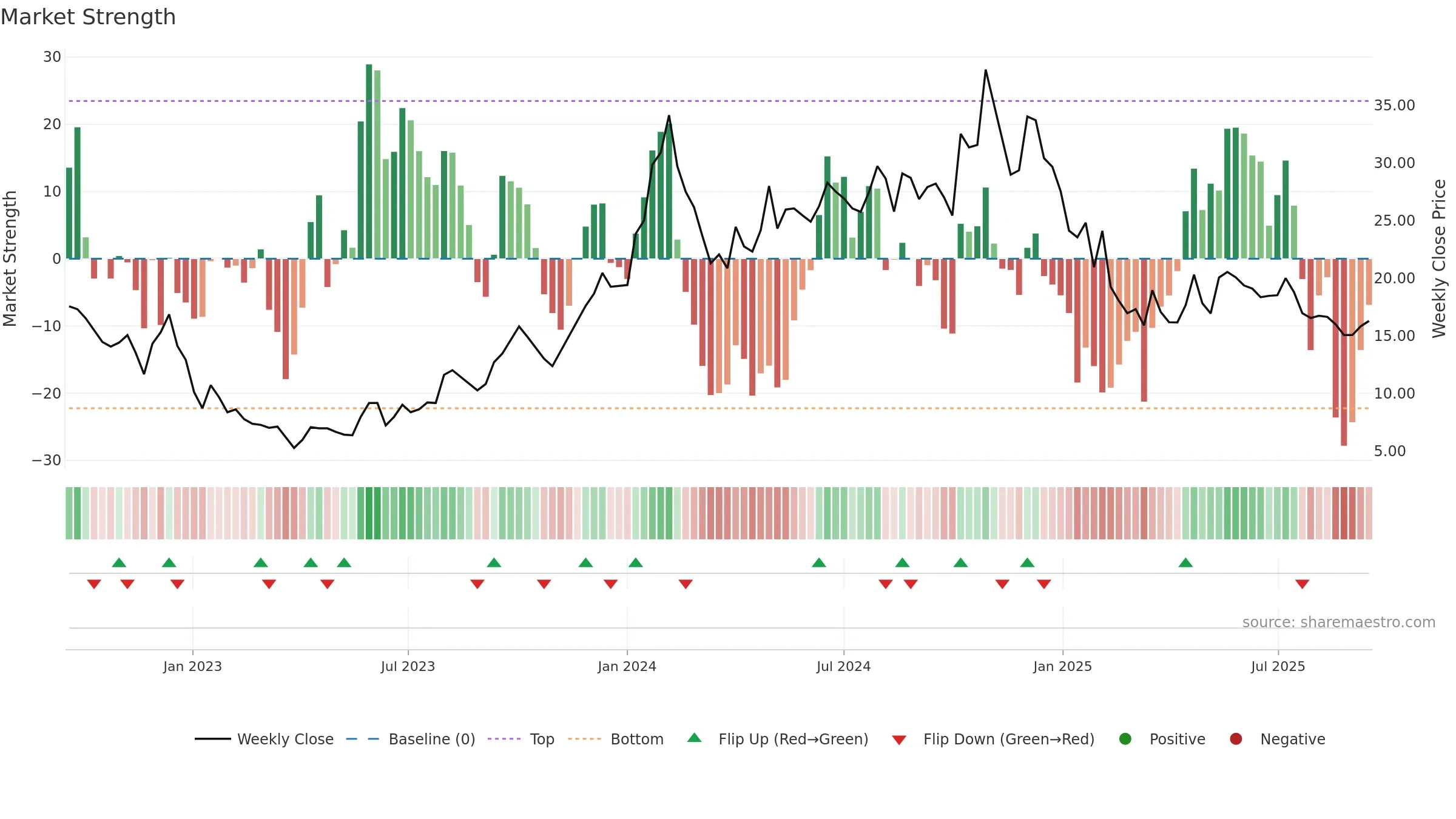1456x819 pixels.
Task: Select the only flip-up triangle between Jan 2025 and Jul 2025
Action: [1185, 562]
